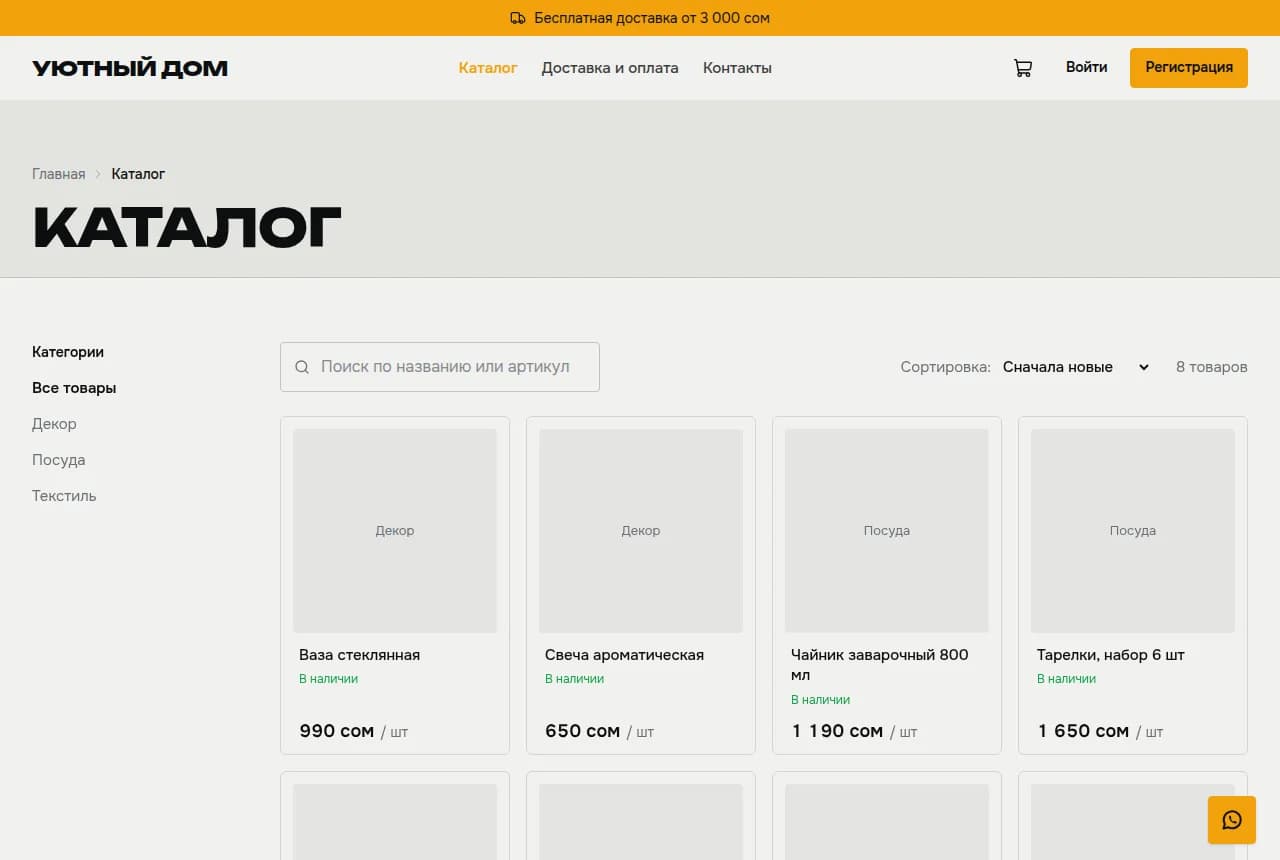The width and height of the screenshot is (1280, 860).
Task: Focus the search by name or article field
Action: (x=440, y=367)
